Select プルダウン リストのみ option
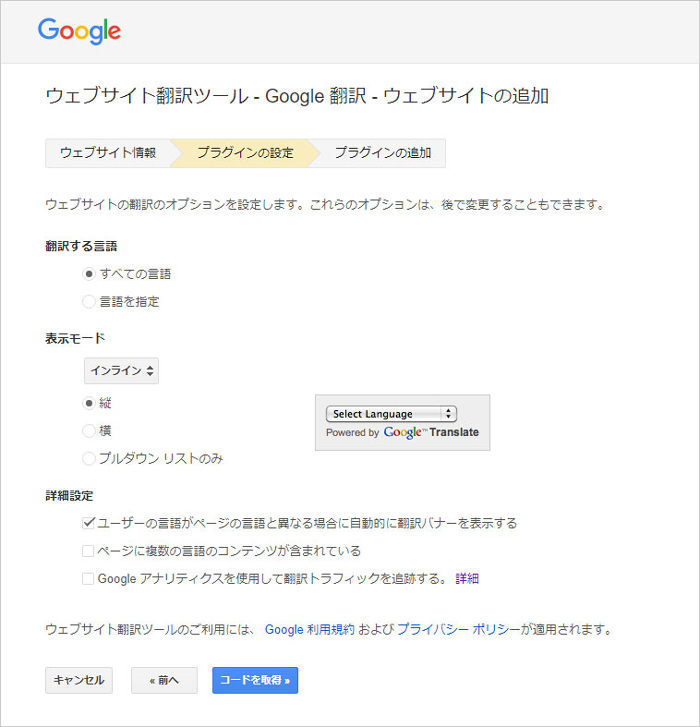The image size is (700, 727). pyautogui.click(x=89, y=459)
